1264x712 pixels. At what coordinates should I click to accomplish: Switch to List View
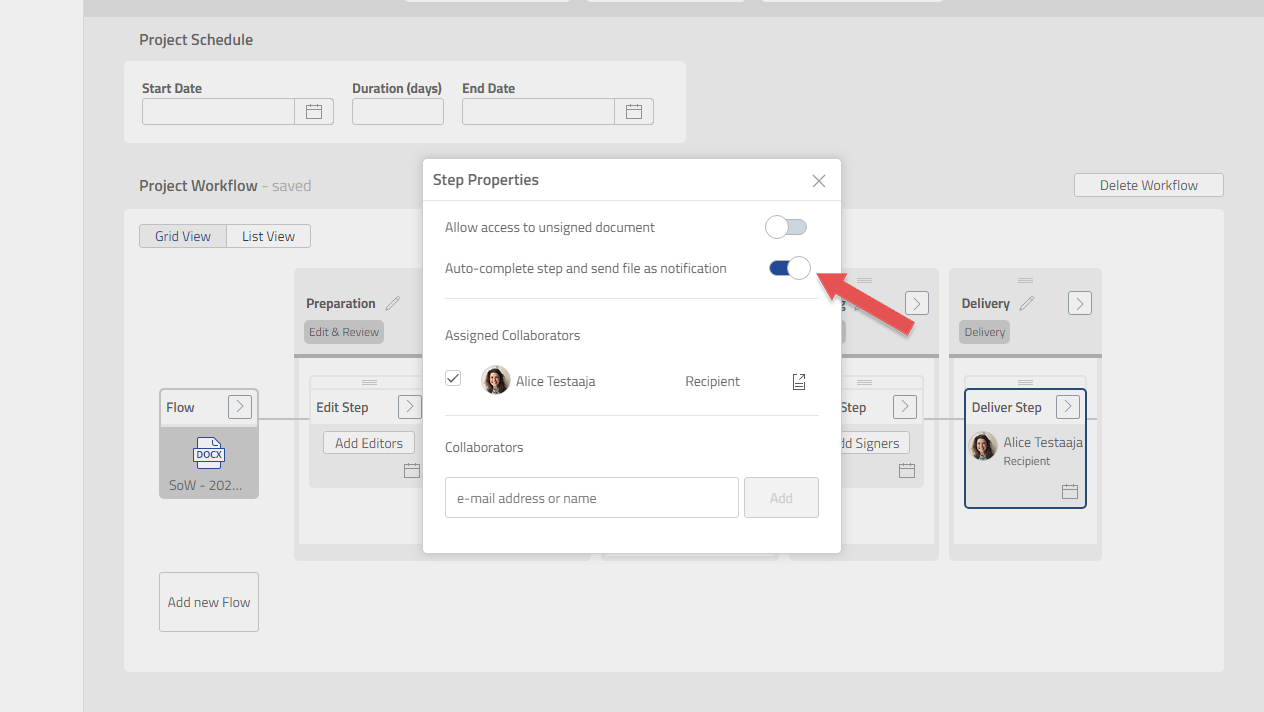[268, 235]
